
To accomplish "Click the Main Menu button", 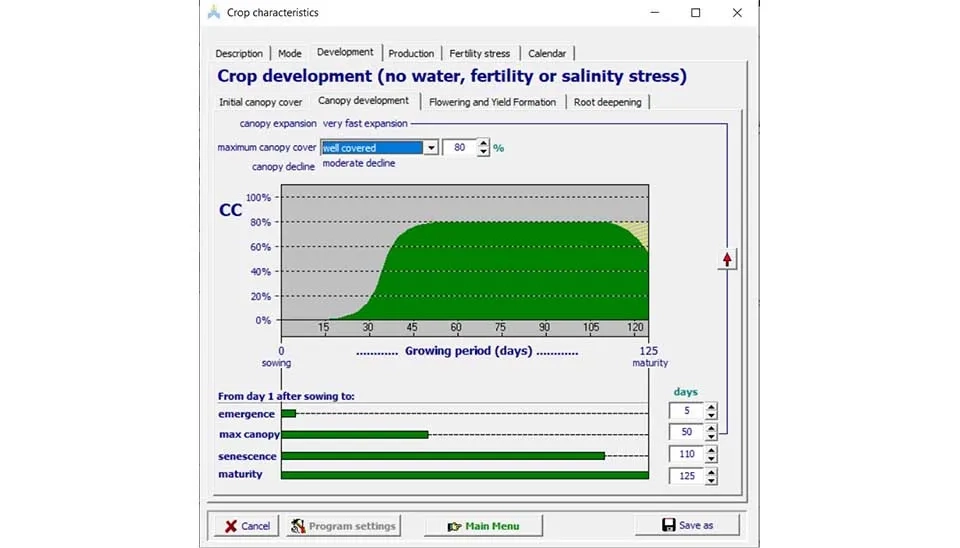I will (483, 526).
